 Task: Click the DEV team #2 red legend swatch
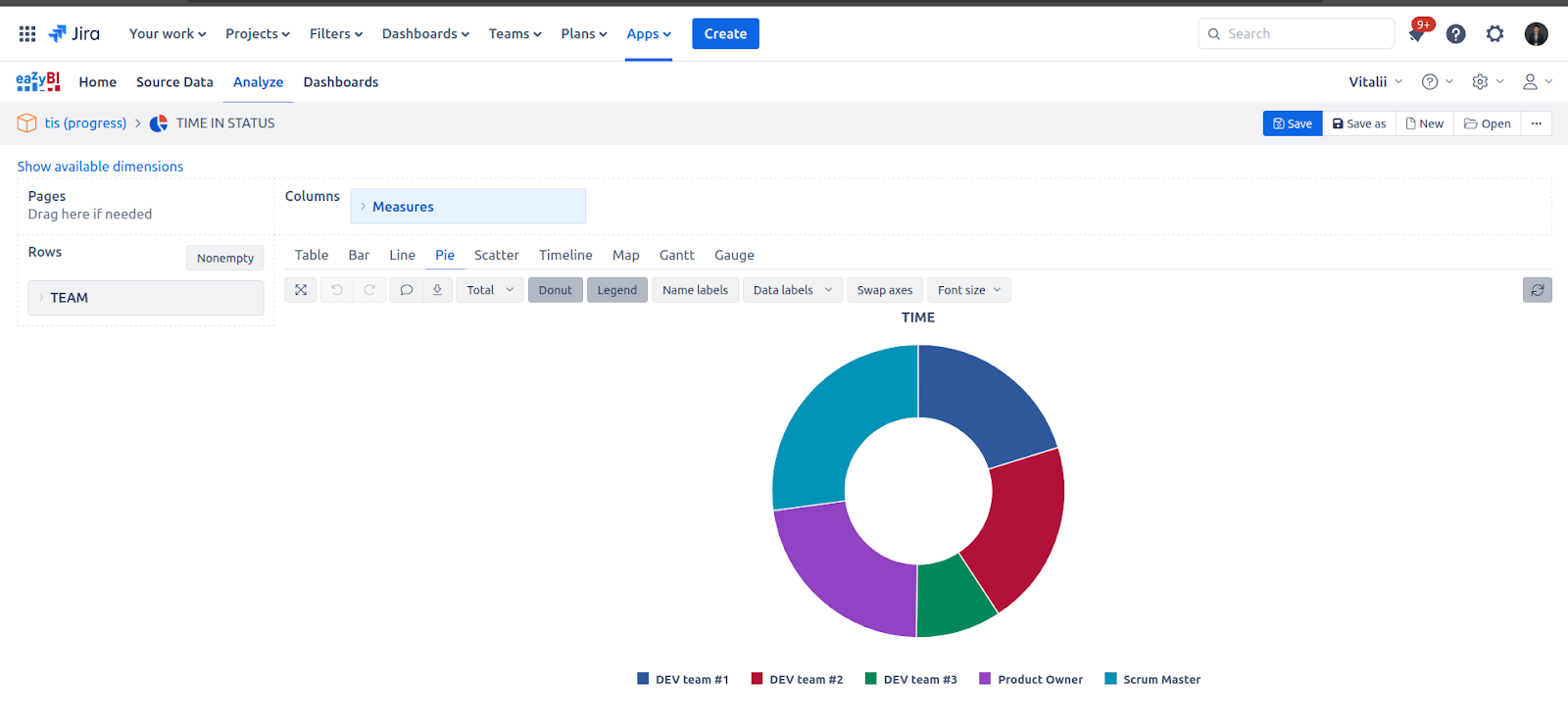[x=757, y=678]
